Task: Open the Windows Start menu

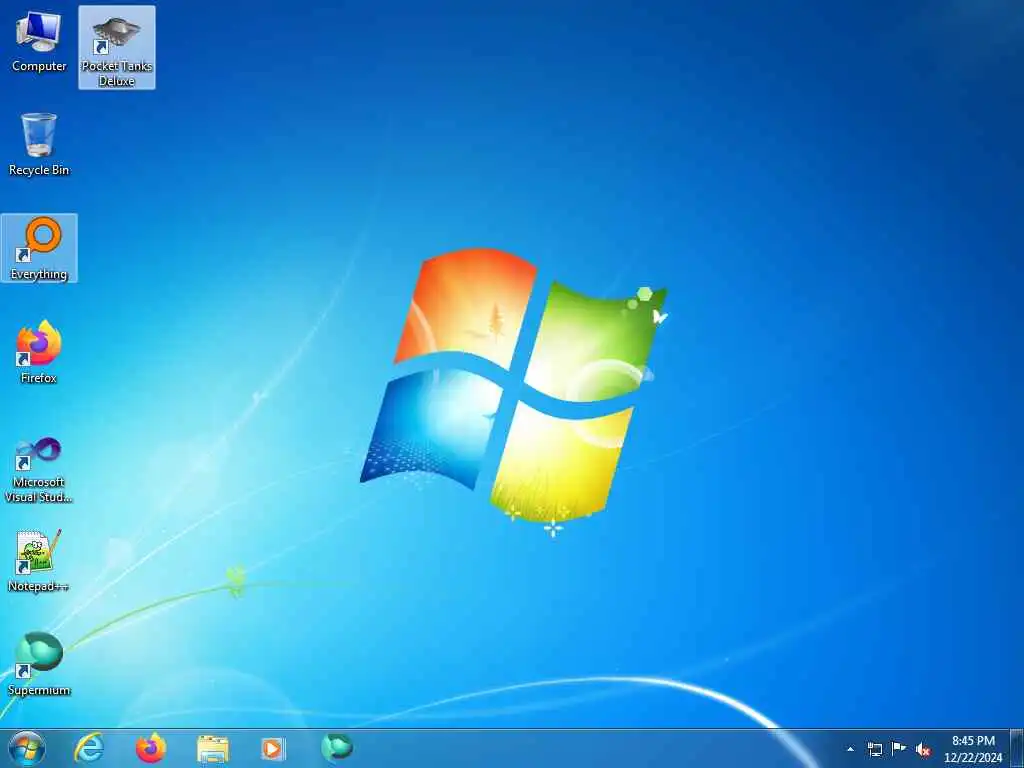Action: pos(27,748)
